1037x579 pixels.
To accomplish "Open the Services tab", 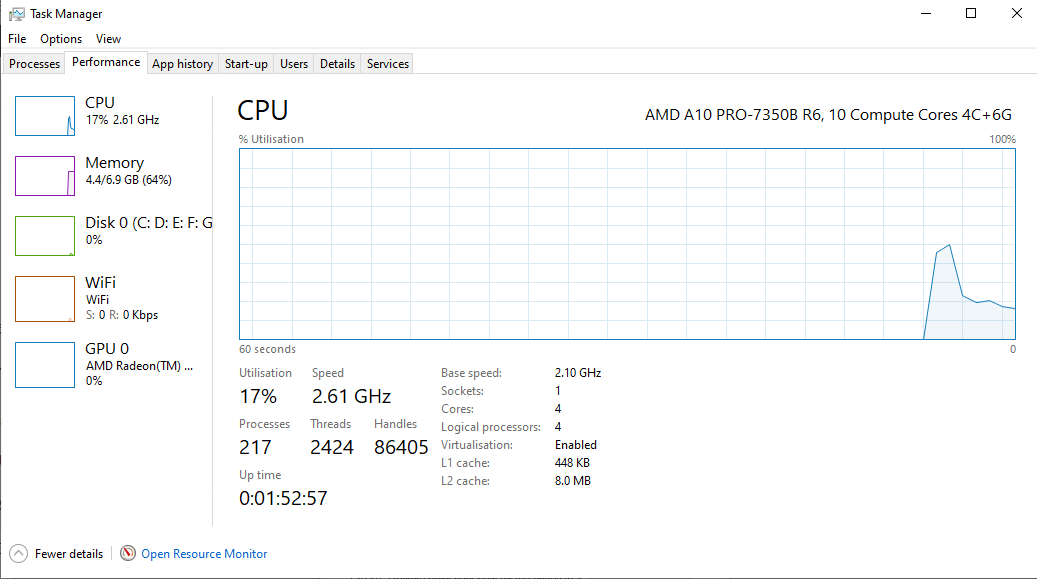I will pyautogui.click(x=388, y=64).
